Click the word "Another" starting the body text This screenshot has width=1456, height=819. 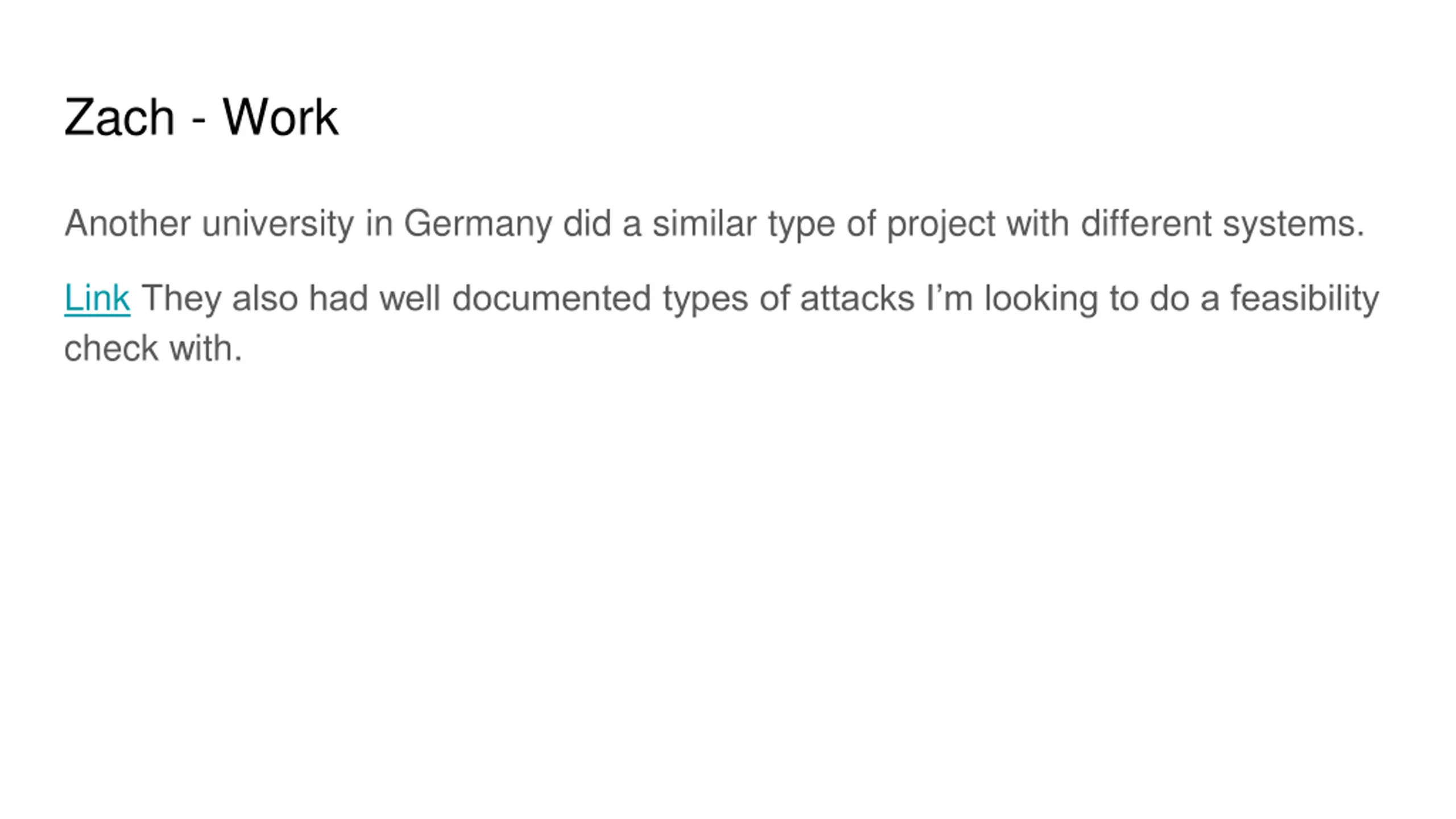[x=127, y=224]
